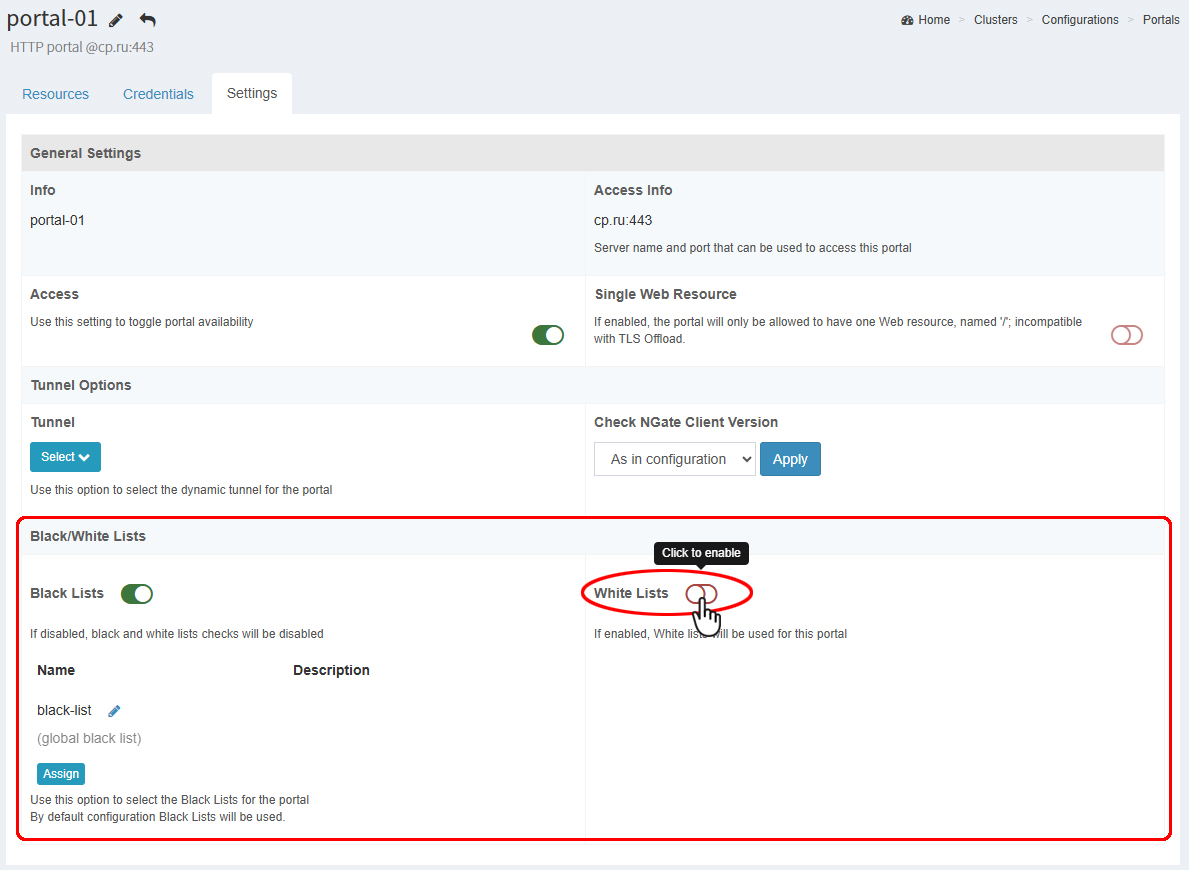The height and width of the screenshot is (870, 1189).
Task: Switch to the Resources tab
Action: point(55,94)
